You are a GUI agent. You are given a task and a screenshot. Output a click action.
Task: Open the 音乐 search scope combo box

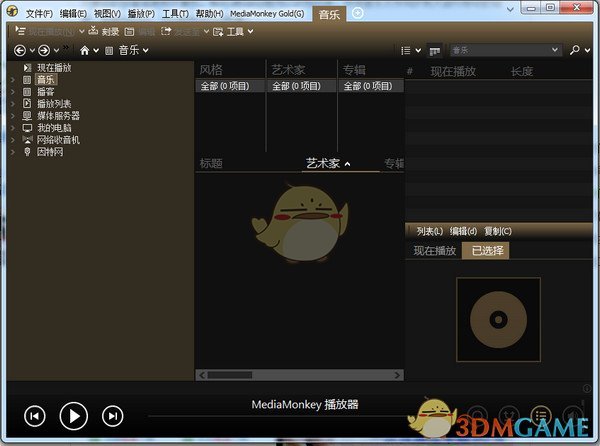click(x=505, y=50)
